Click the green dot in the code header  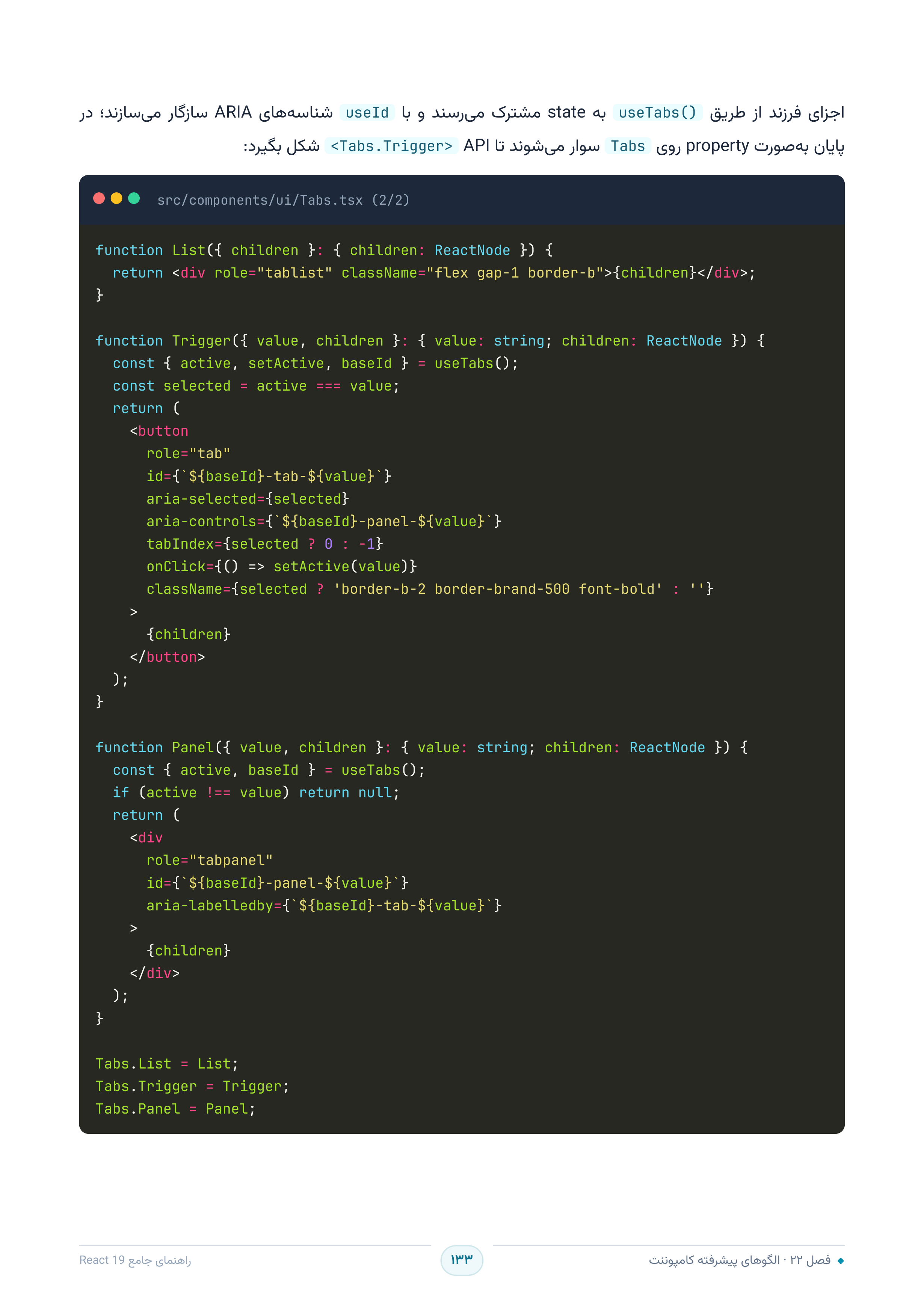(x=134, y=198)
